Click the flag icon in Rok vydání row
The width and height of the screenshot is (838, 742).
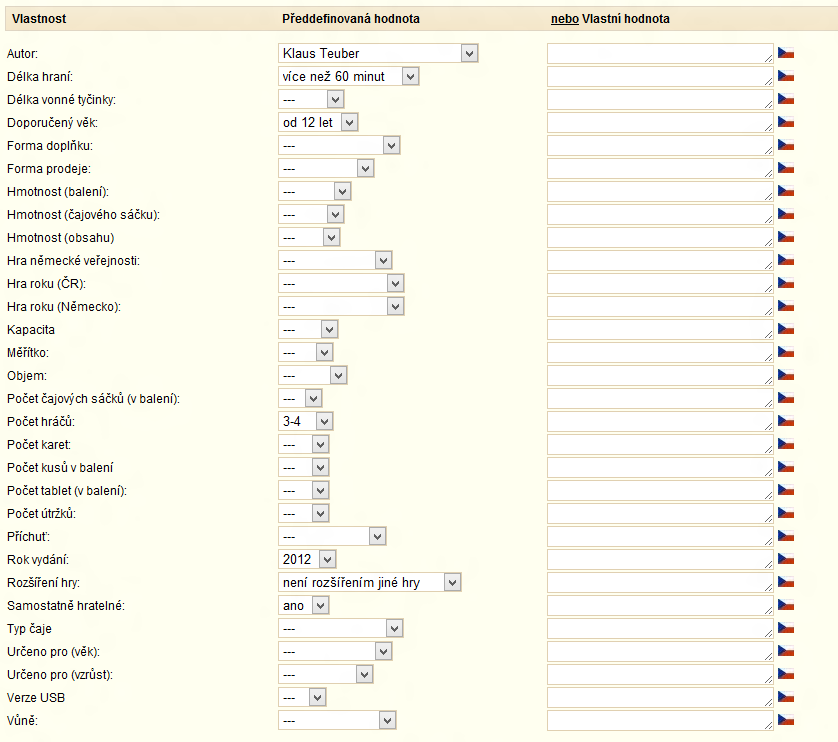click(786, 559)
